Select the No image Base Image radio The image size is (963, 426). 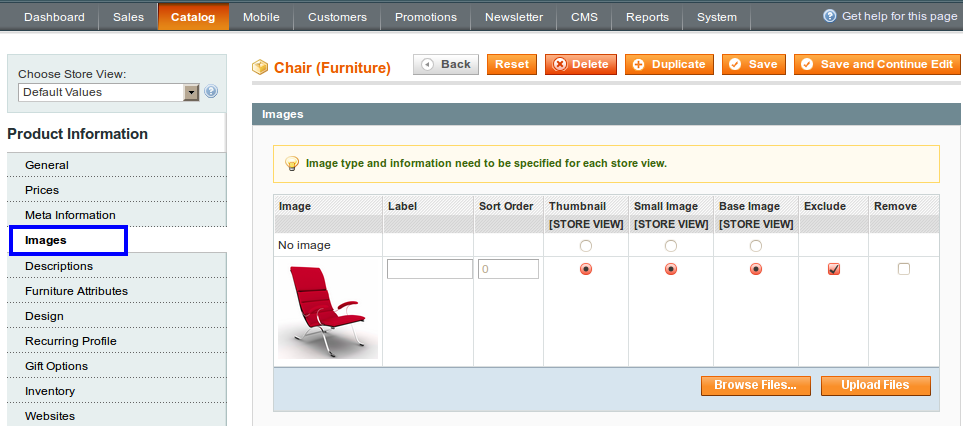[756, 246]
